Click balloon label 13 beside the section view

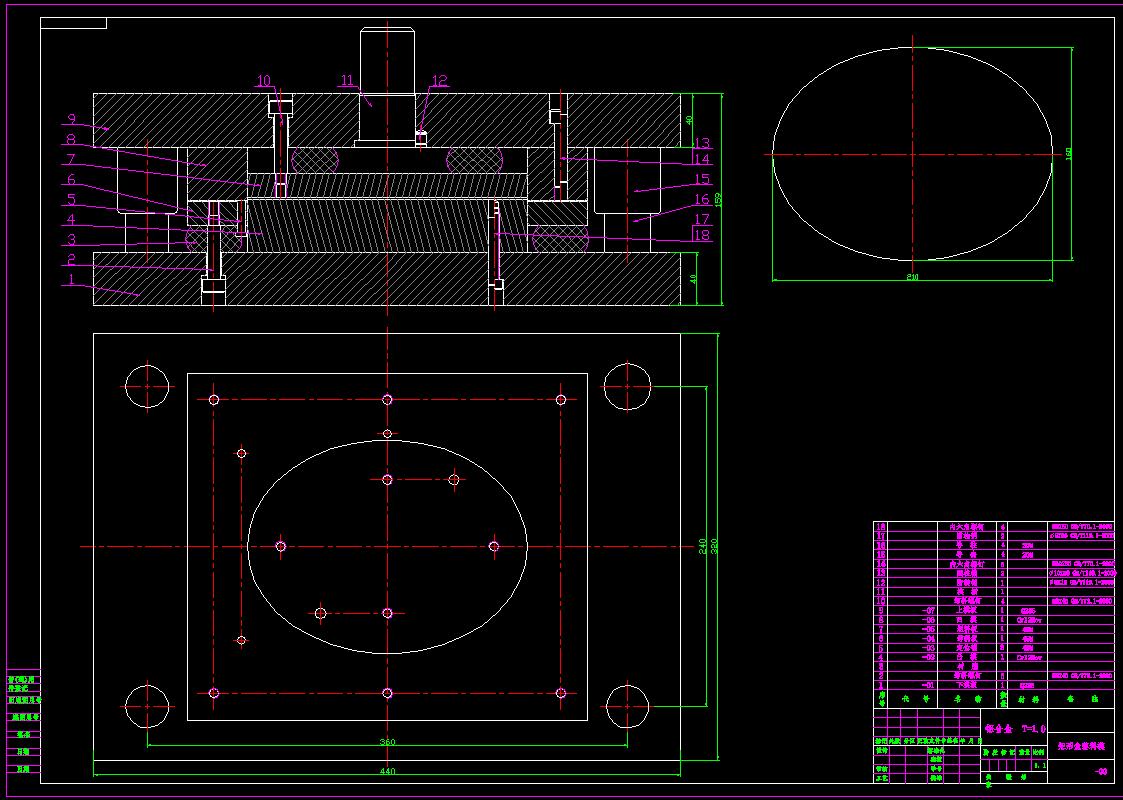pyautogui.click(x=701, y=143)
